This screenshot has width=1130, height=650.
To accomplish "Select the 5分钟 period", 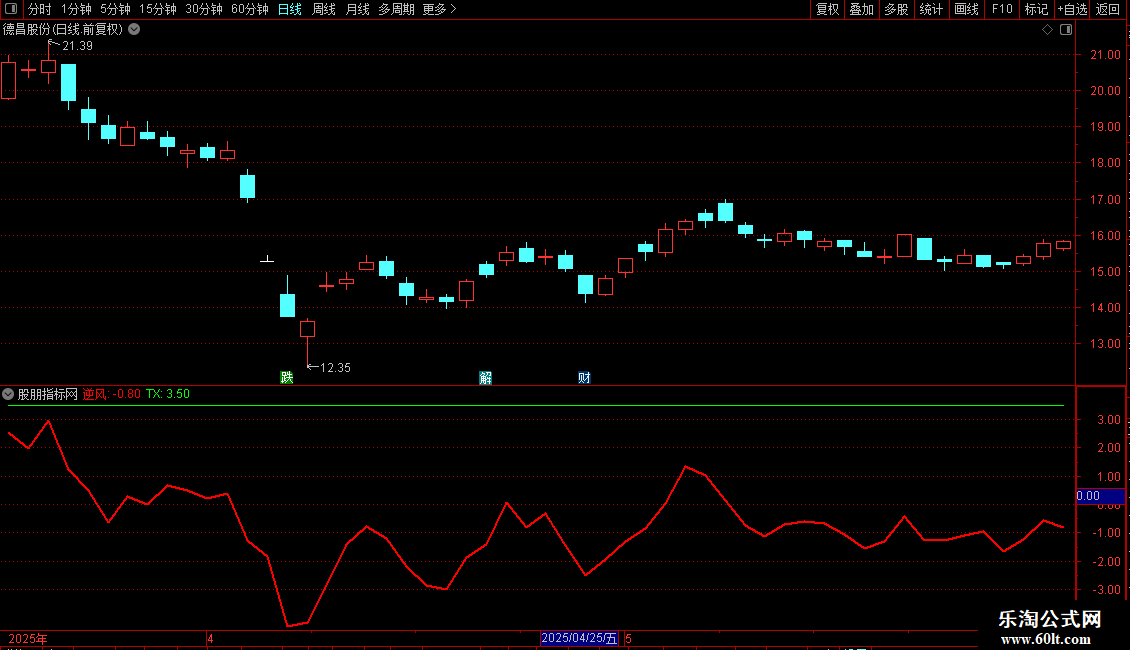I will click(x=115, y=9).
